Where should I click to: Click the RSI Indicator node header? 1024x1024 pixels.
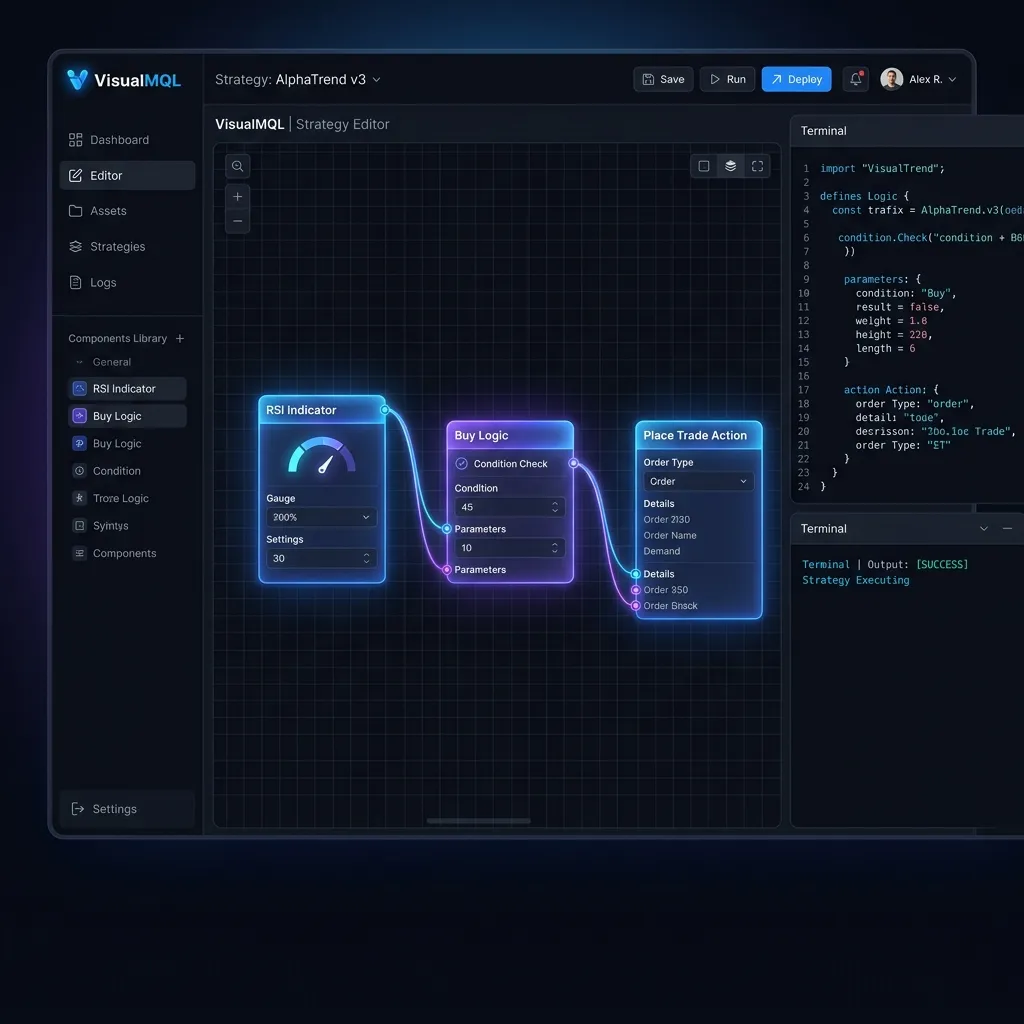point(322,410)
